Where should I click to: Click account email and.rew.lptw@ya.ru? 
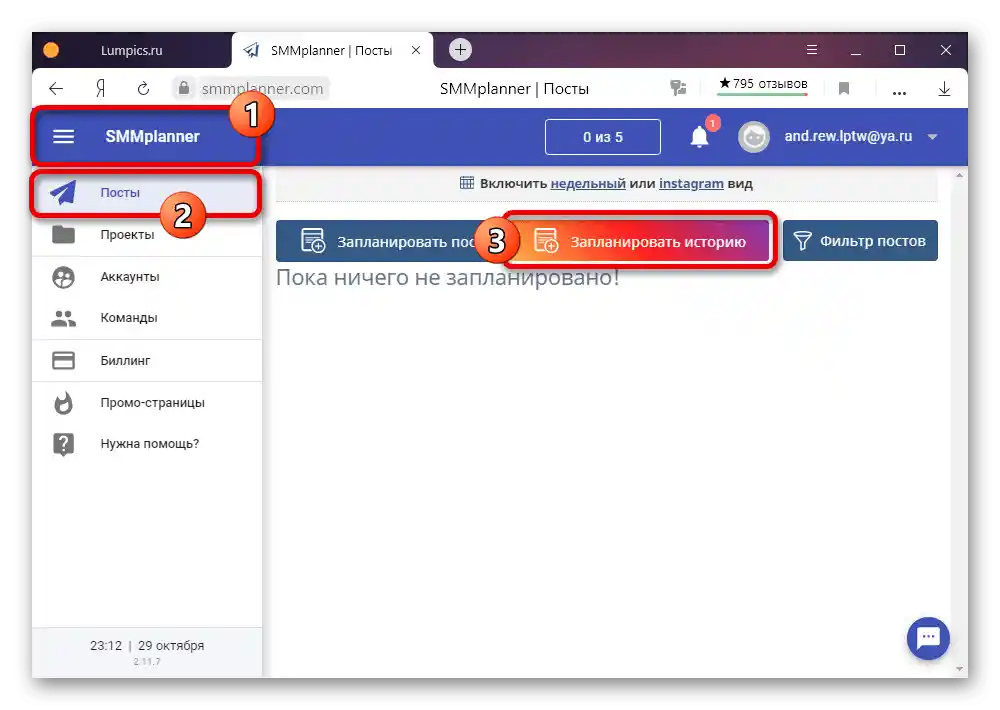[848, 137]
